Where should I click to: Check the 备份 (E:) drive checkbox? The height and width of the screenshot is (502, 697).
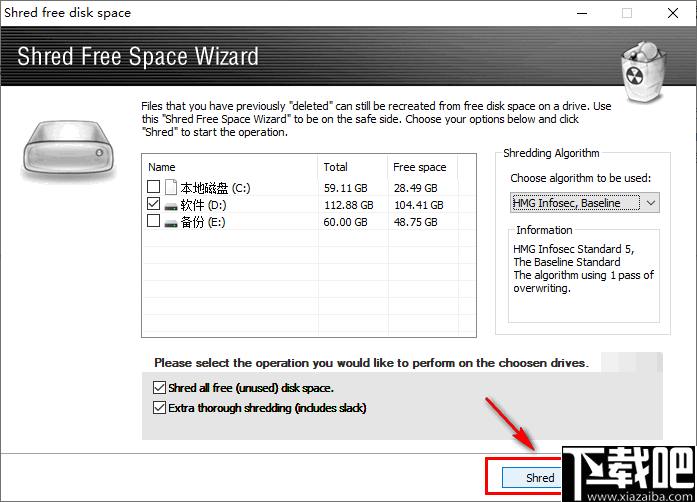[153, 221]
